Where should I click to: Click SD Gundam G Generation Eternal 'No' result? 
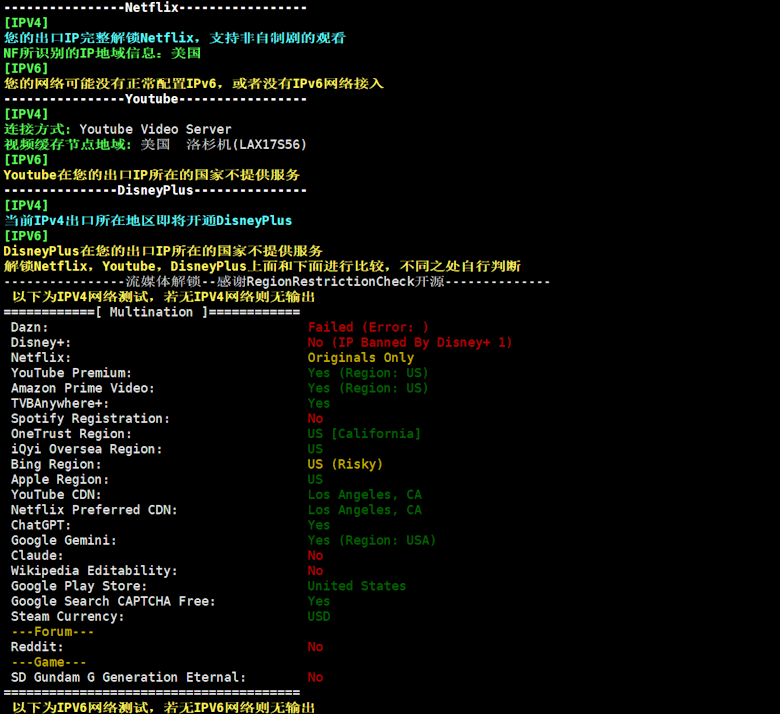[x=315, y=678]
